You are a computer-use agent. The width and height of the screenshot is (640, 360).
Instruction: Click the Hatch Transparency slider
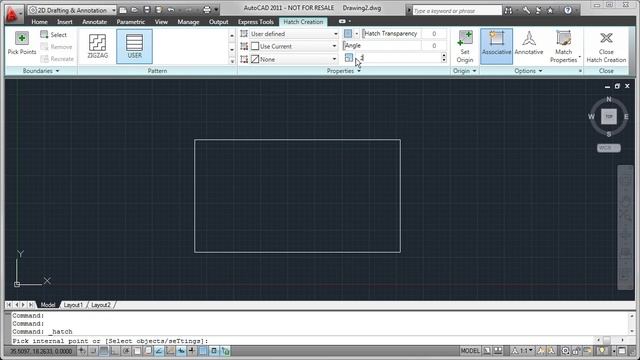[x=391, y=34]
